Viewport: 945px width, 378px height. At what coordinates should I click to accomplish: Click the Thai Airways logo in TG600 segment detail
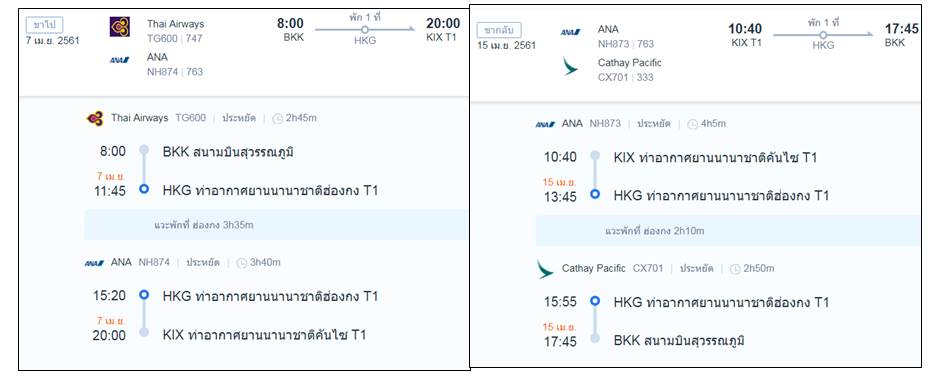(x=95, y=118)
